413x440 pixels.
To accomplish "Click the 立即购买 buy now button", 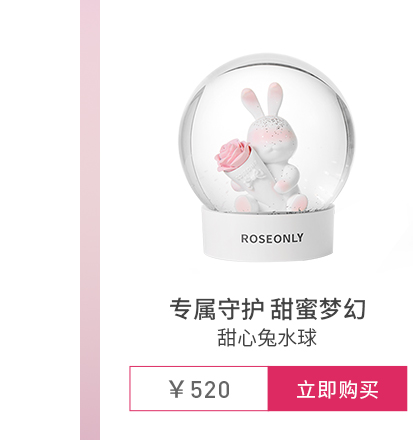I will point(337,388).
